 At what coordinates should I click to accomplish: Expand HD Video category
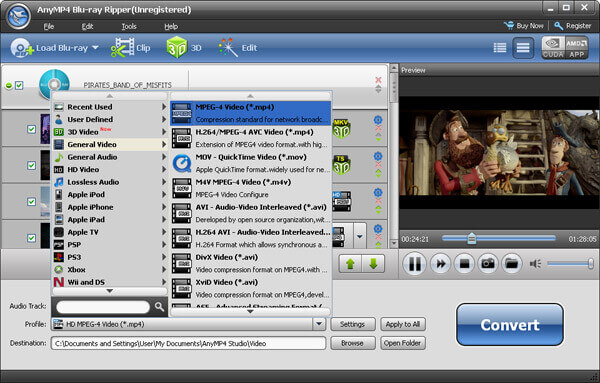110,169
